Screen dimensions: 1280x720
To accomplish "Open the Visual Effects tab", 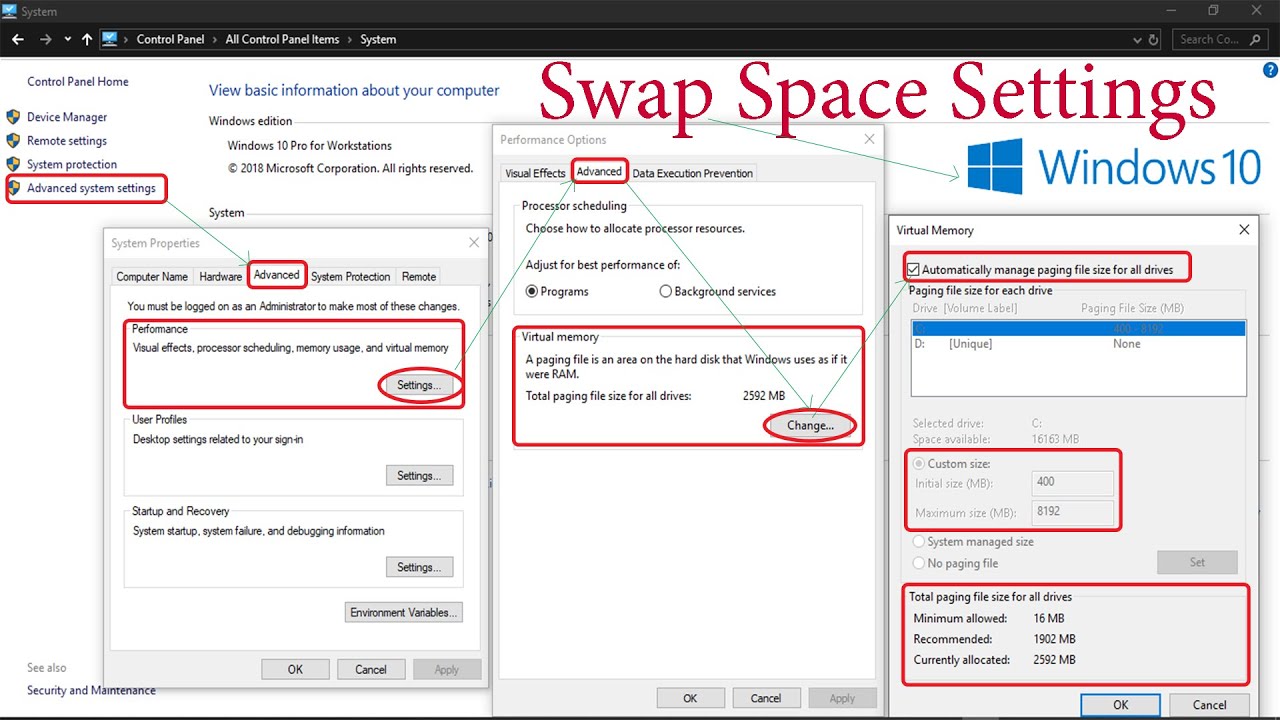I will 535,173.
